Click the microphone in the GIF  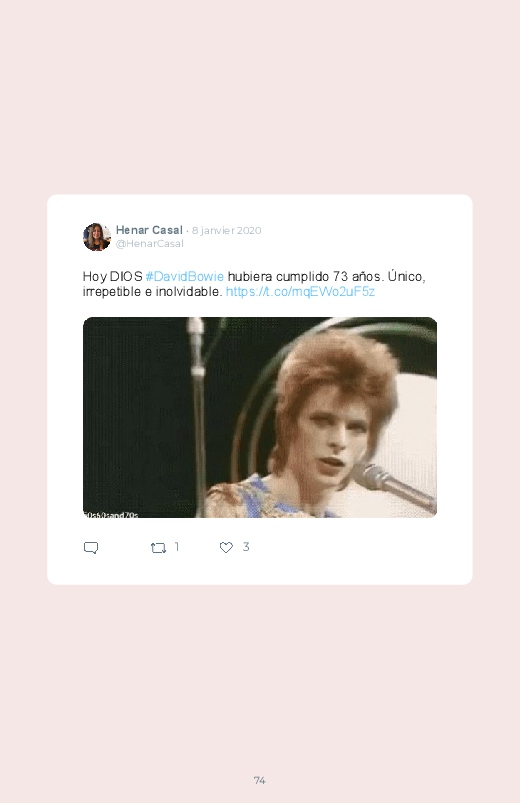(x=394, y=485)
